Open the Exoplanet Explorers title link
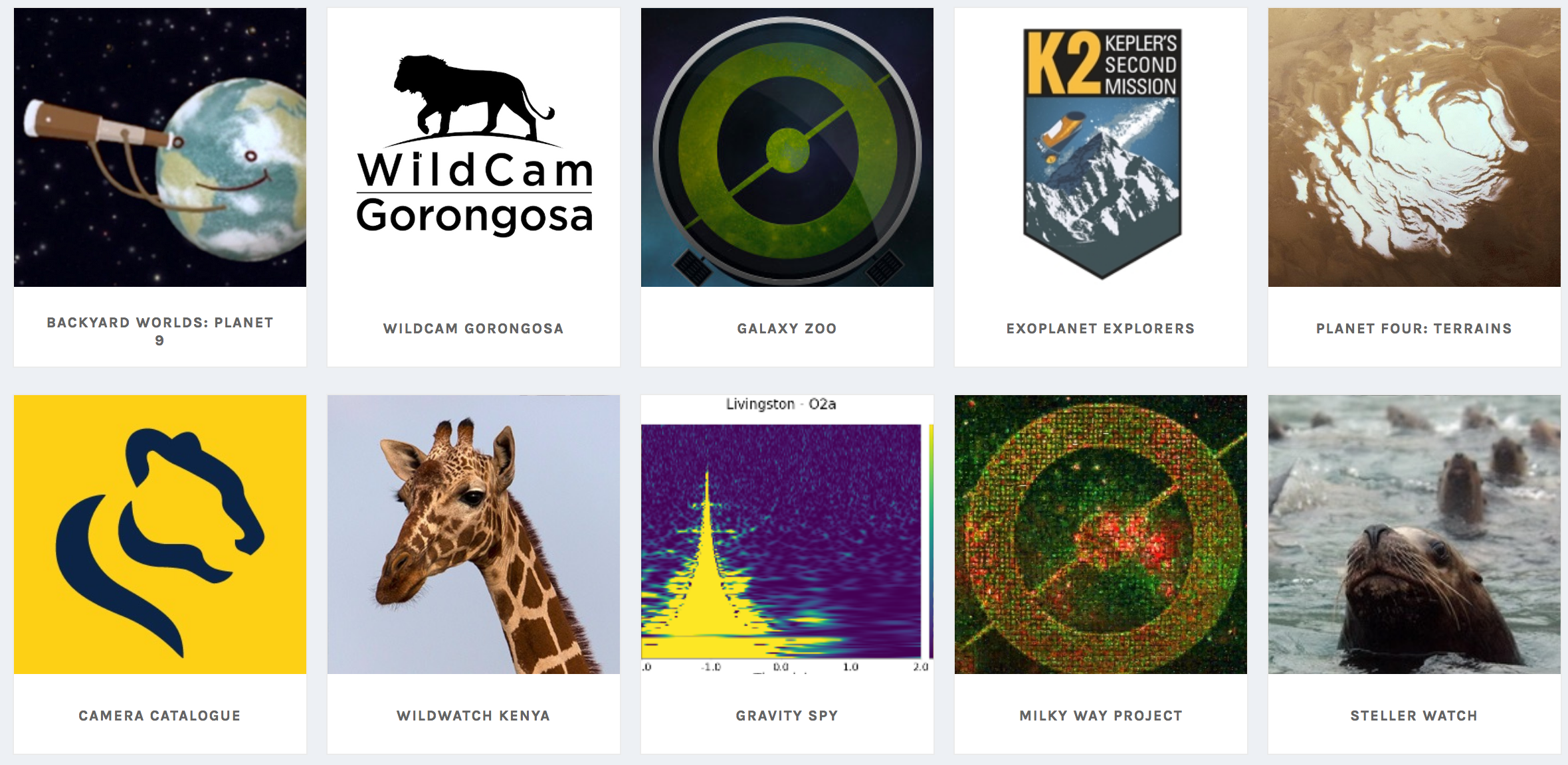The height and width of the screenshot is (765, 1568). (x=1101, y=329)
